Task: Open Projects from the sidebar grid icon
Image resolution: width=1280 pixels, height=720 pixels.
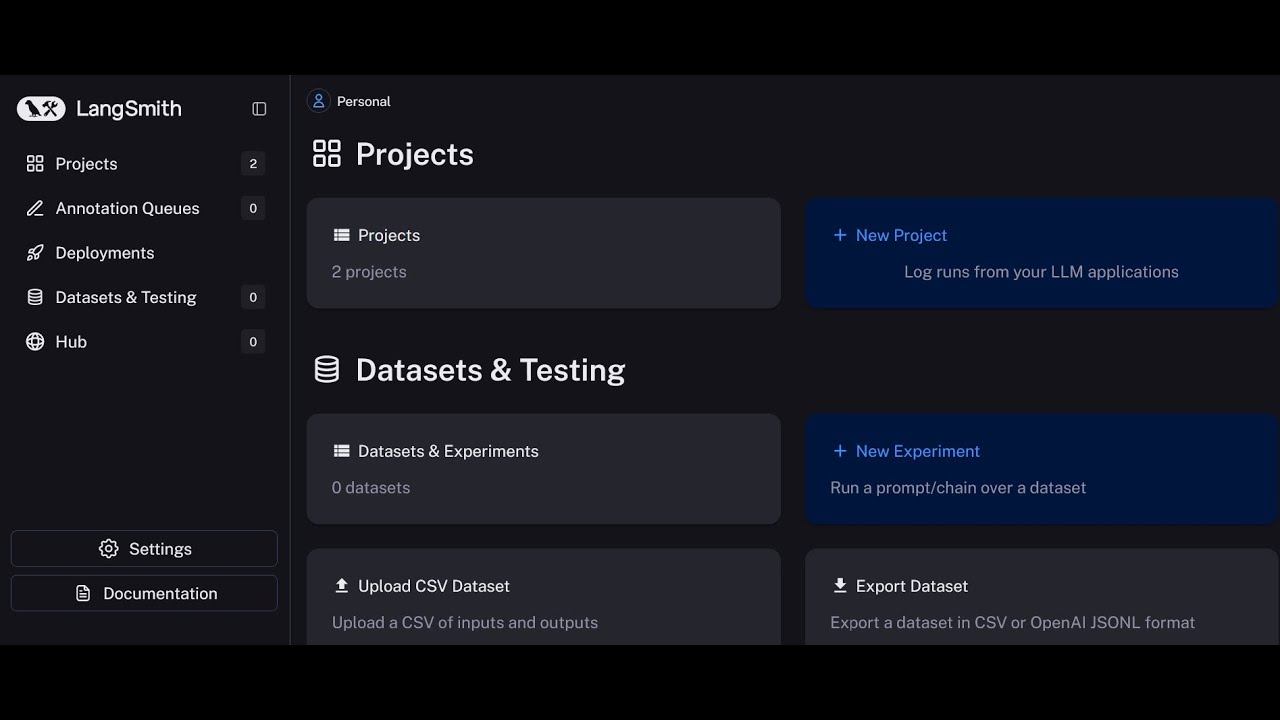Action: click(x=35, y=164)
